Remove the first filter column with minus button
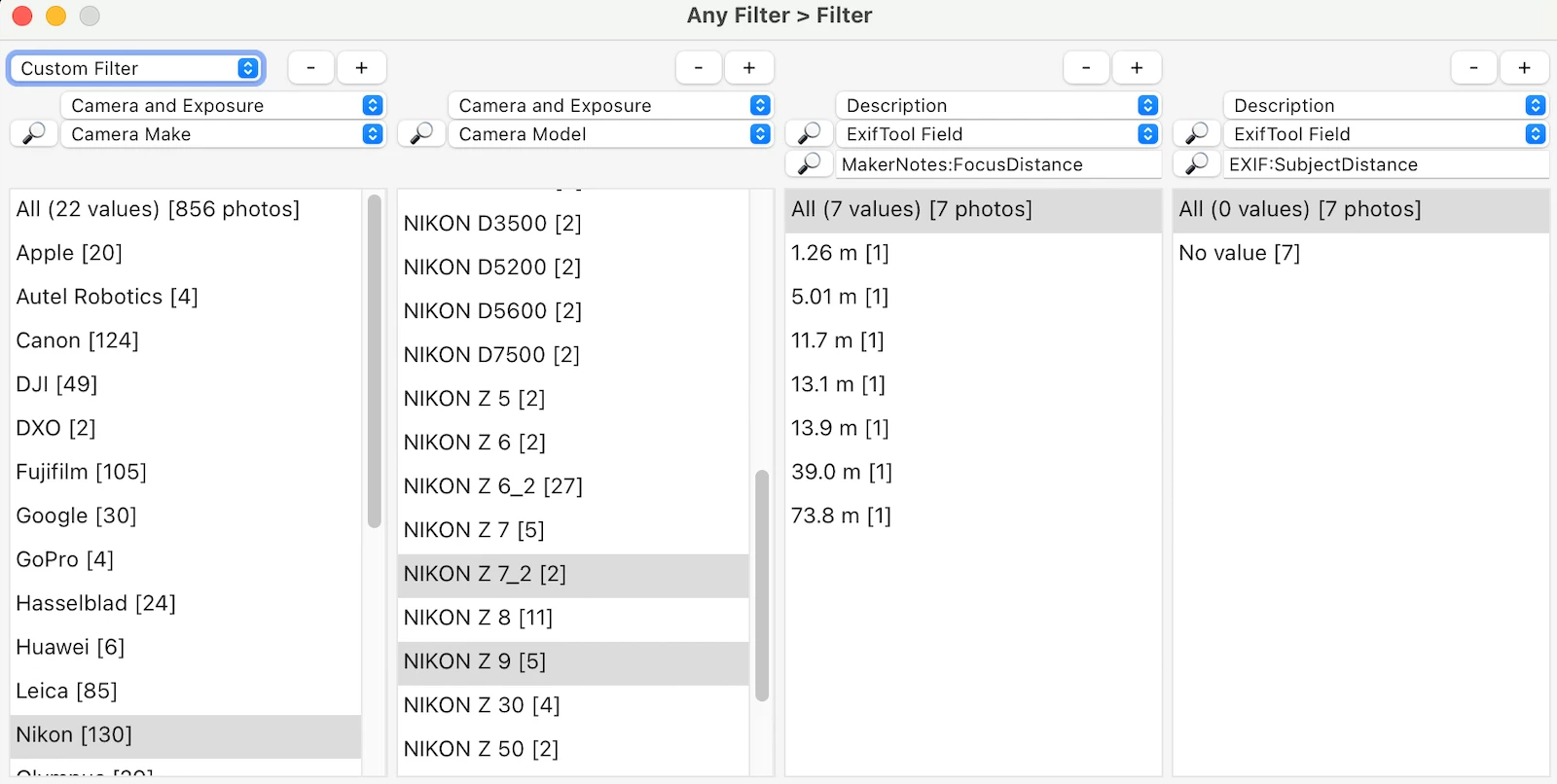The width and height of the screenshot is (1557, 784). [311, 68]
